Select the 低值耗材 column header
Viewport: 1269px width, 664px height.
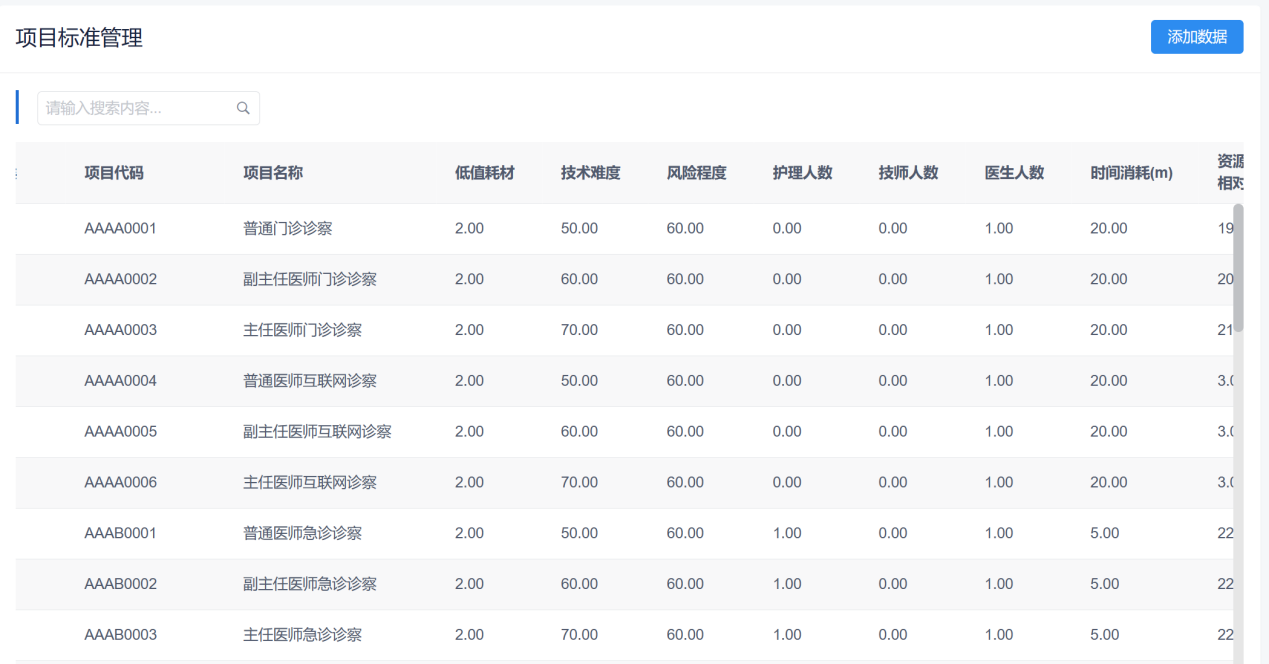[484, 173]
